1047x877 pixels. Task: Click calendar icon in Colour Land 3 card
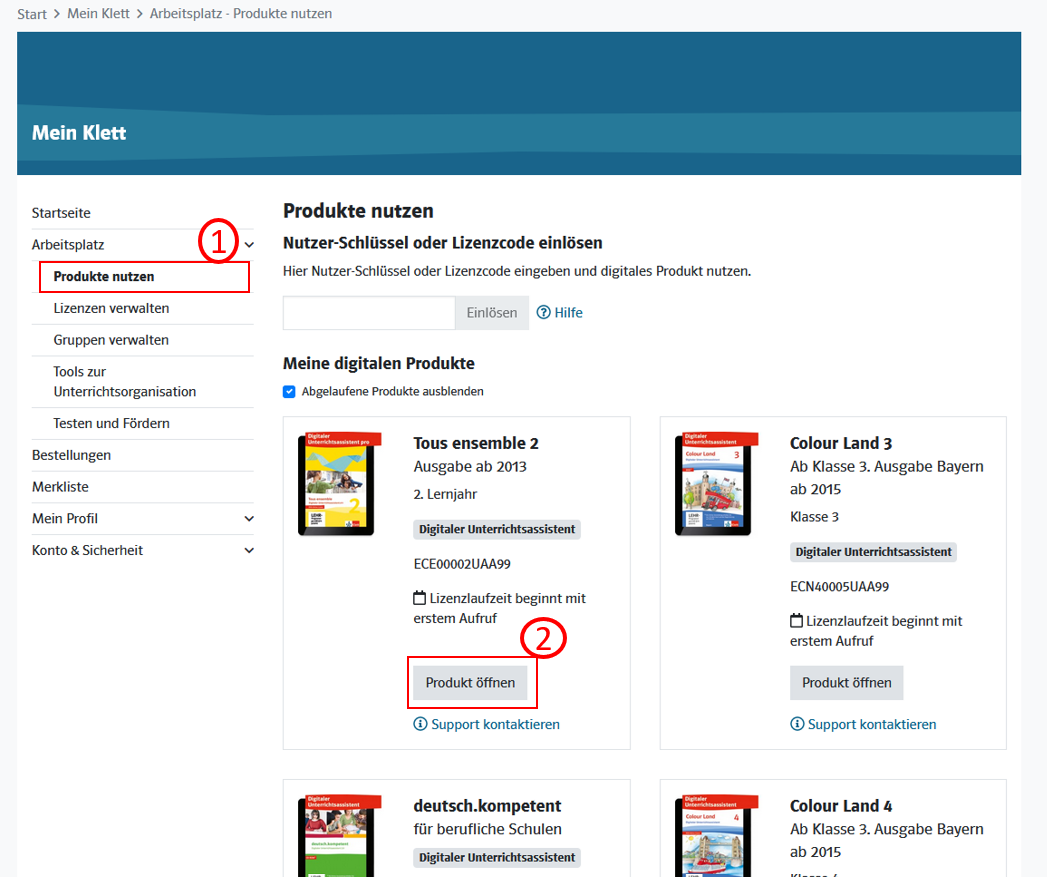pos(796,621)
